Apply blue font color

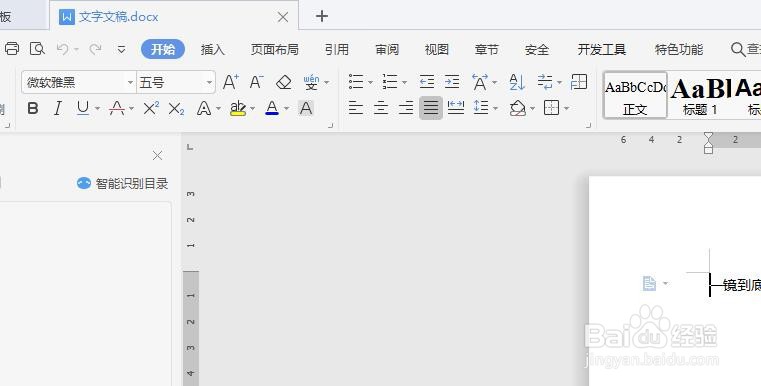[272, 108]
